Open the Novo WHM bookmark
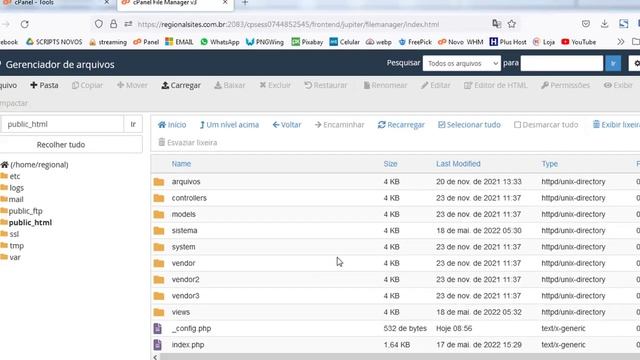This screenshot has width=640, height=360. (x=460, y=42)
